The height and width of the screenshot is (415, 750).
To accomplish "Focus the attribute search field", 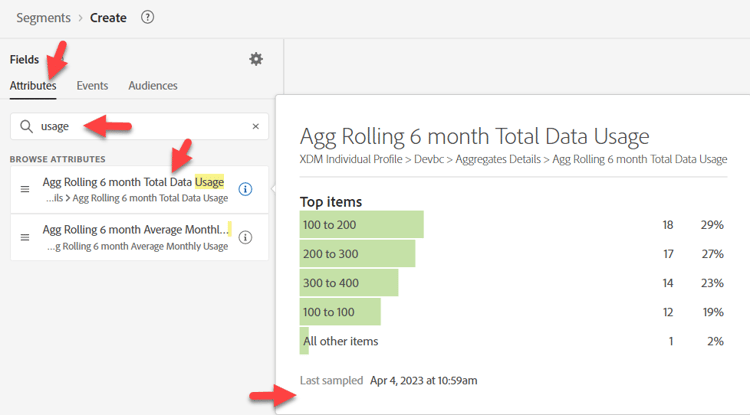I will [x=139, y=126].
